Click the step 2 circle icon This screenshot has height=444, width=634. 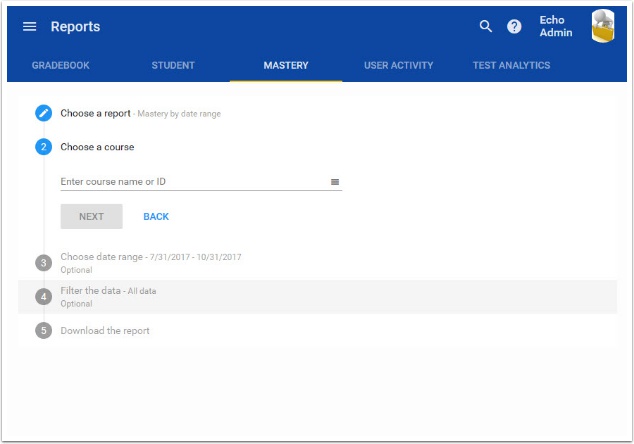click(43, 147)
